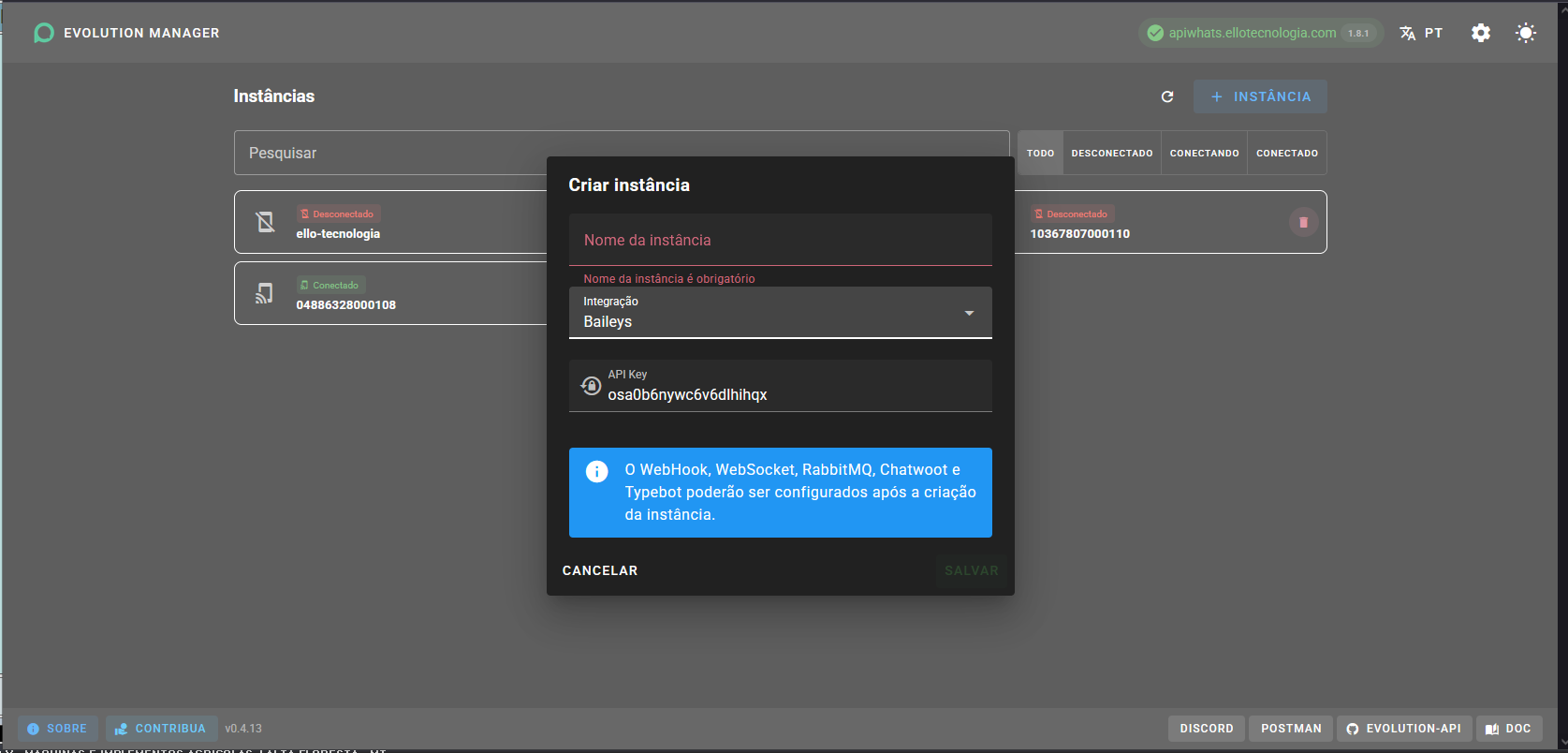Select the TODO filter tab
Screen dimensions: 1568x753
(x=1040, y=153)
